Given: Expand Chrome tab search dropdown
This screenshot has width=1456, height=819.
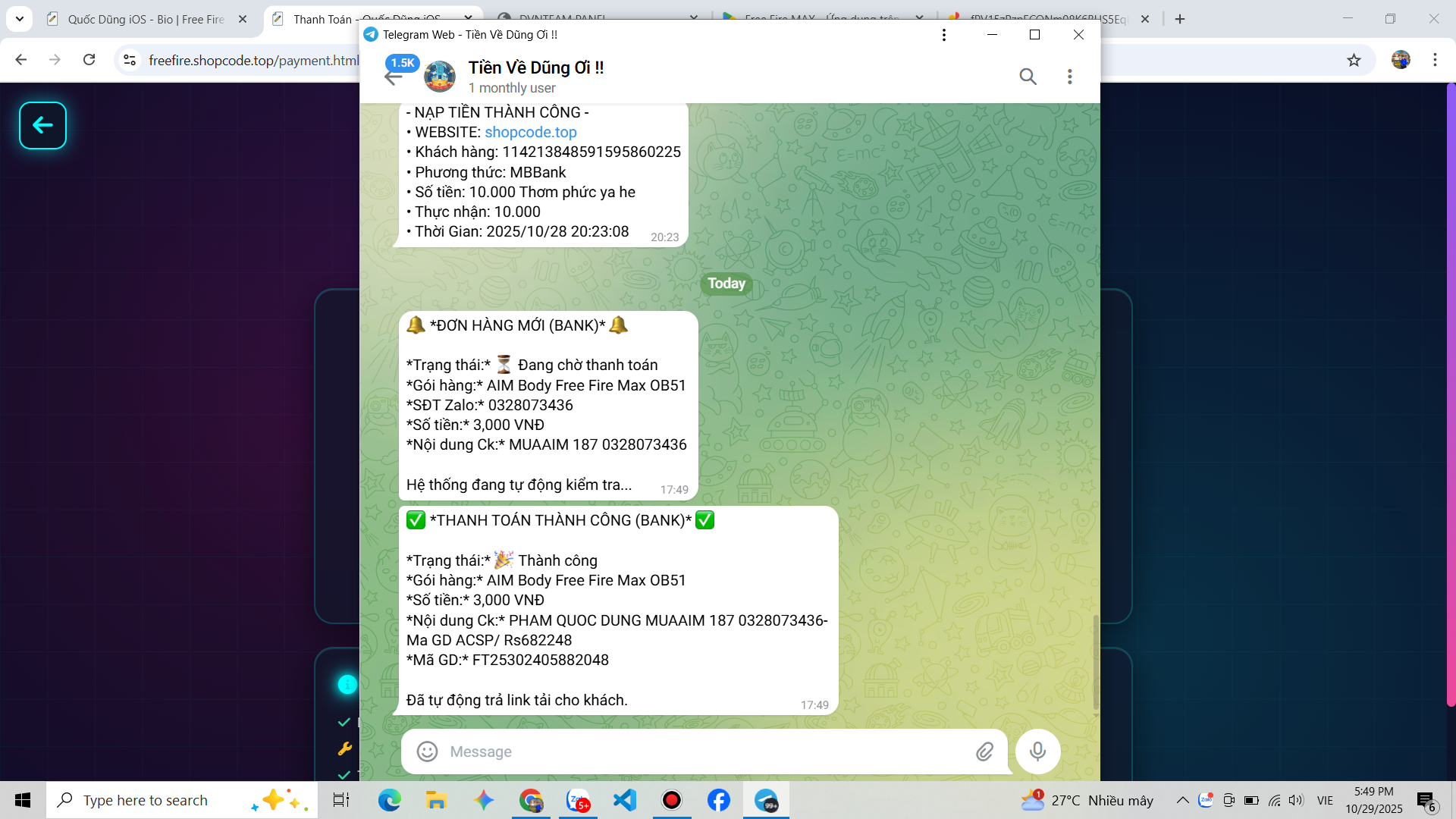Looking at the screenshot, I should click(x=20, y=19).
